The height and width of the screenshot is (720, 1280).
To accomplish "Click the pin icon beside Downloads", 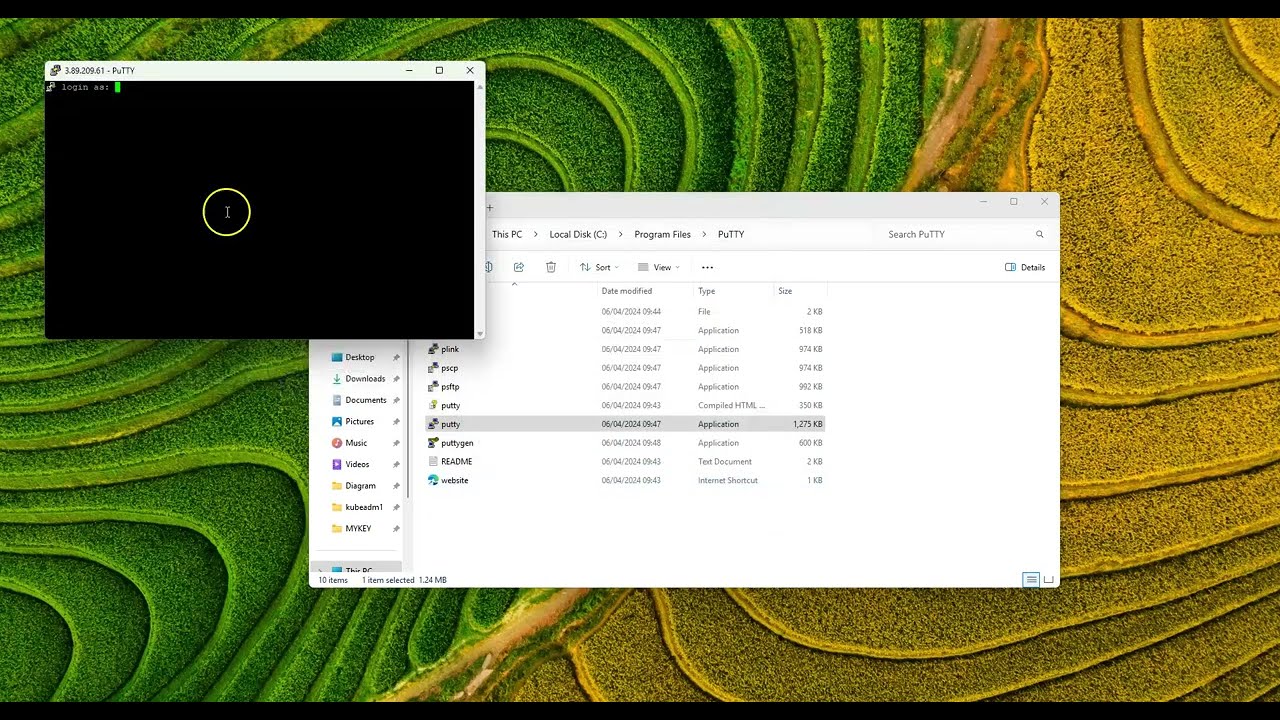I will tap(396, 379).
